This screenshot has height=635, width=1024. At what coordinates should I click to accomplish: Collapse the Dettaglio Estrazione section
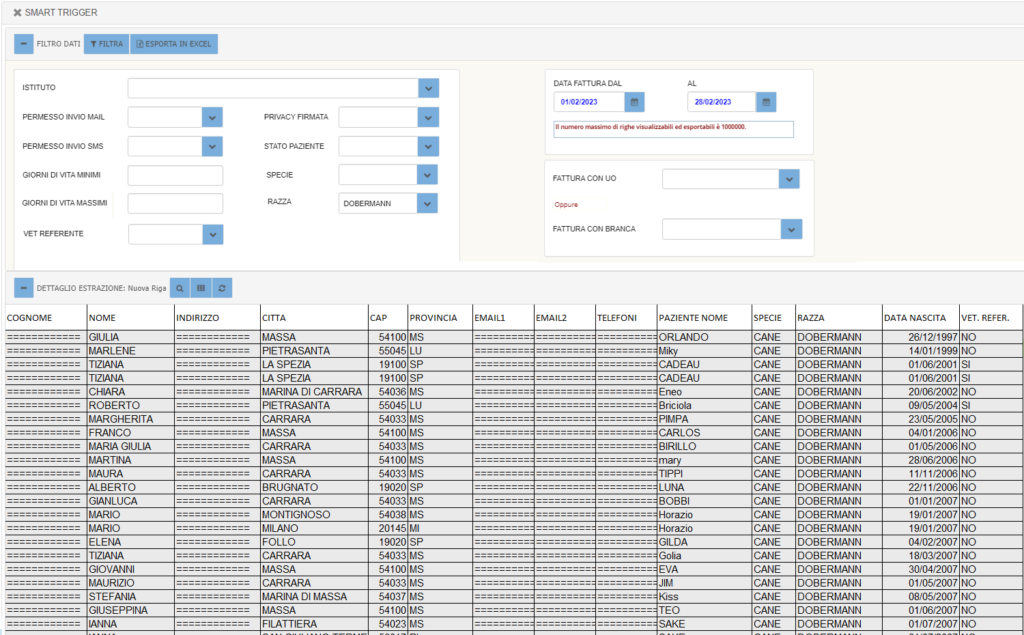pos(23,288)
